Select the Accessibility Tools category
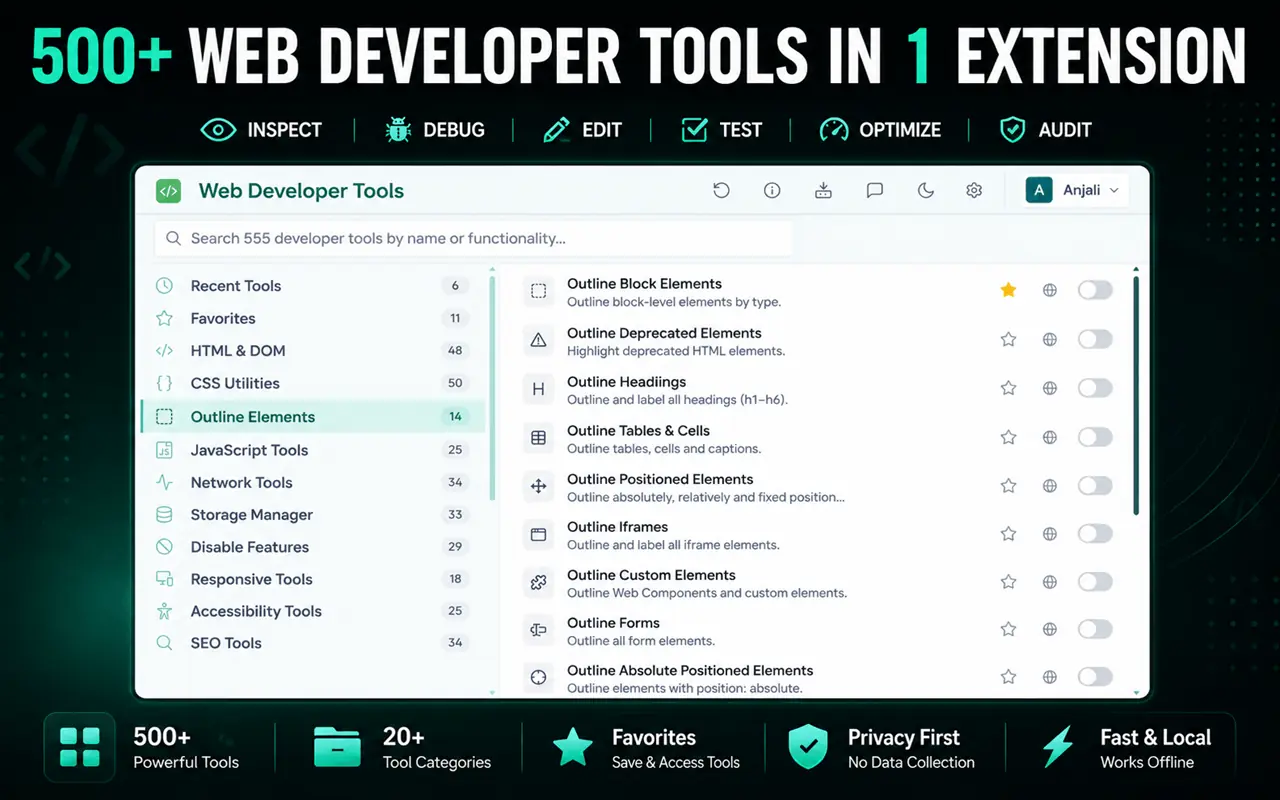Screen dimensions: 1280x800 [x=313, y=611]
